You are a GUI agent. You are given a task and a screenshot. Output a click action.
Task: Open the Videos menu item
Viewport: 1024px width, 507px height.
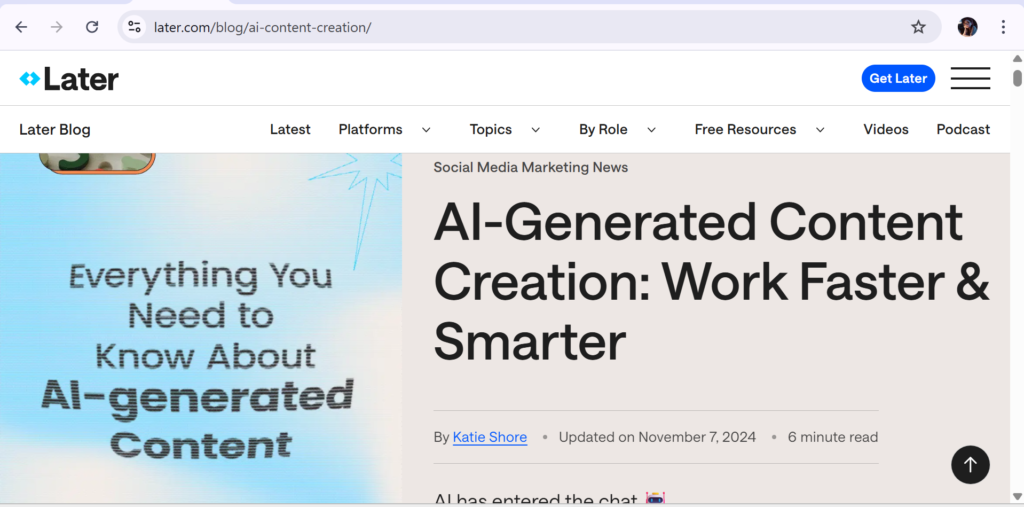pos(886,129)
